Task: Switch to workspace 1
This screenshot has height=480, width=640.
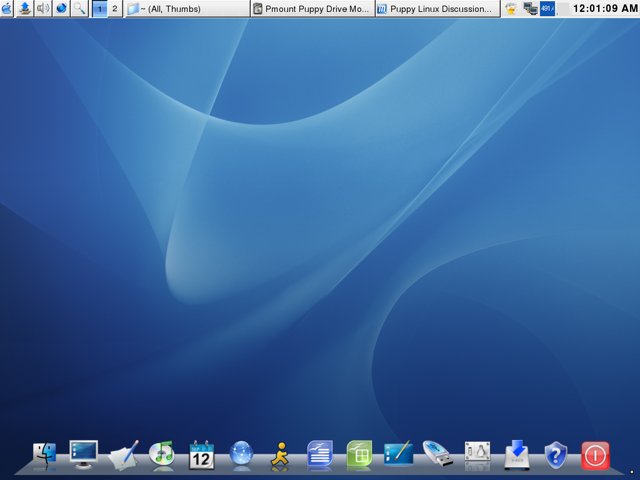Action: pyautogui.click(x=99, y=9)
